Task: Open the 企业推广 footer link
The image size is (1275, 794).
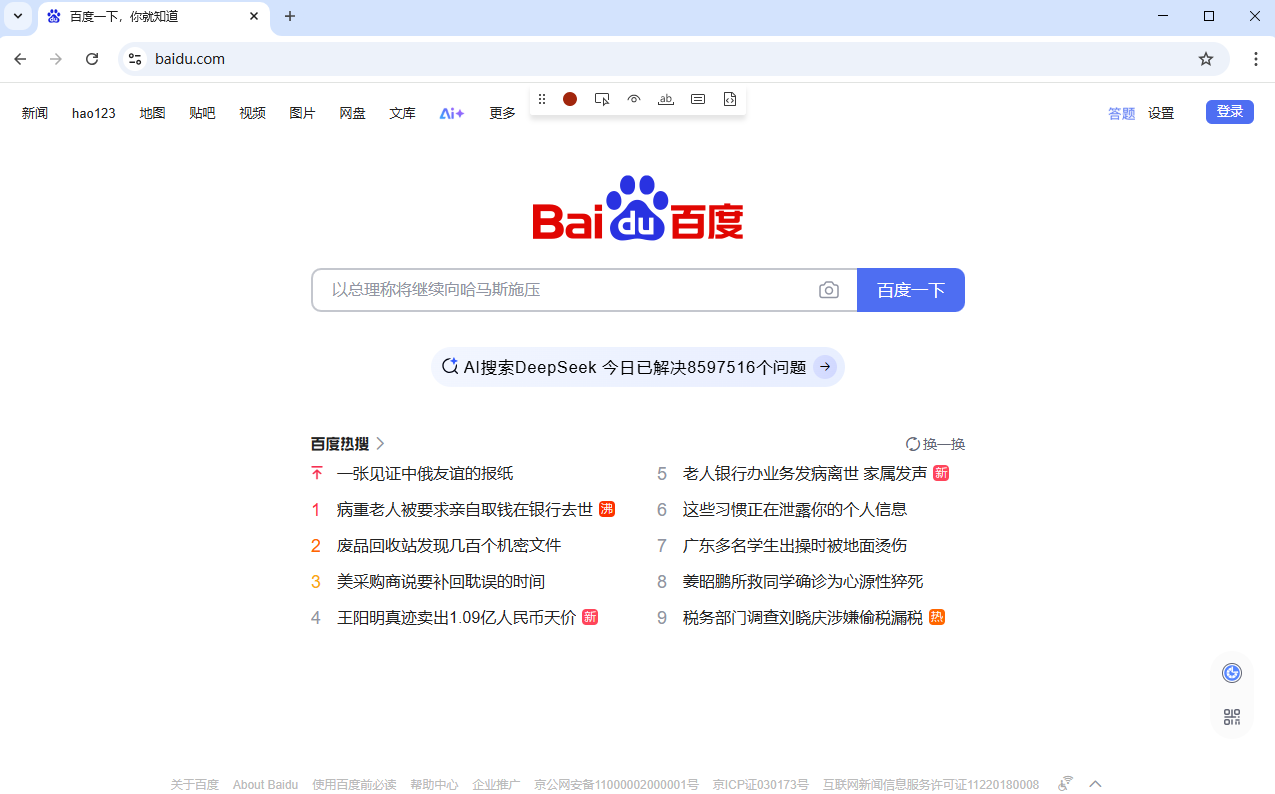Action: point(496,784)
